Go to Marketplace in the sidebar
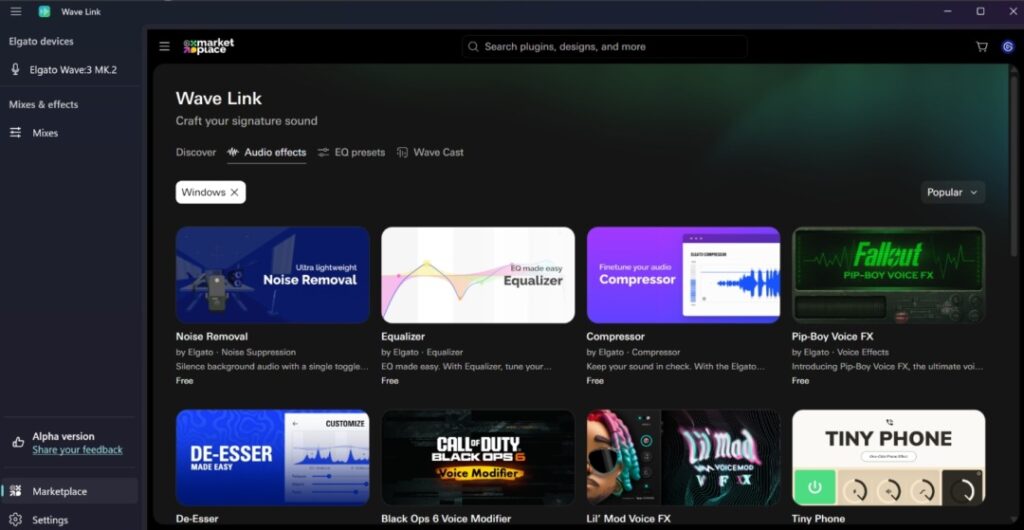1024x530 pixels. point(70,491)
